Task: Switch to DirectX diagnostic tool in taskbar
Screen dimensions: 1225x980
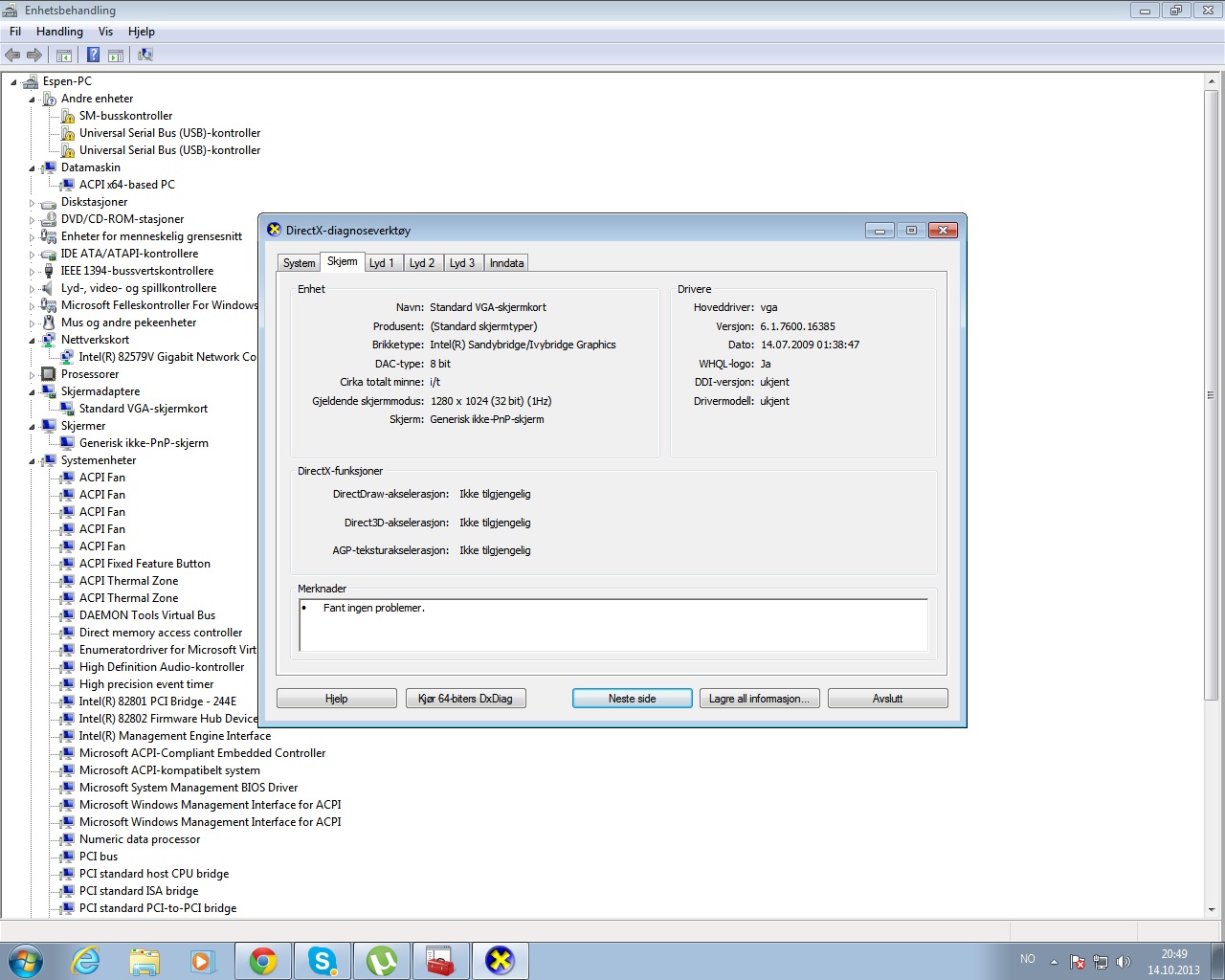Action: point(501,960)
